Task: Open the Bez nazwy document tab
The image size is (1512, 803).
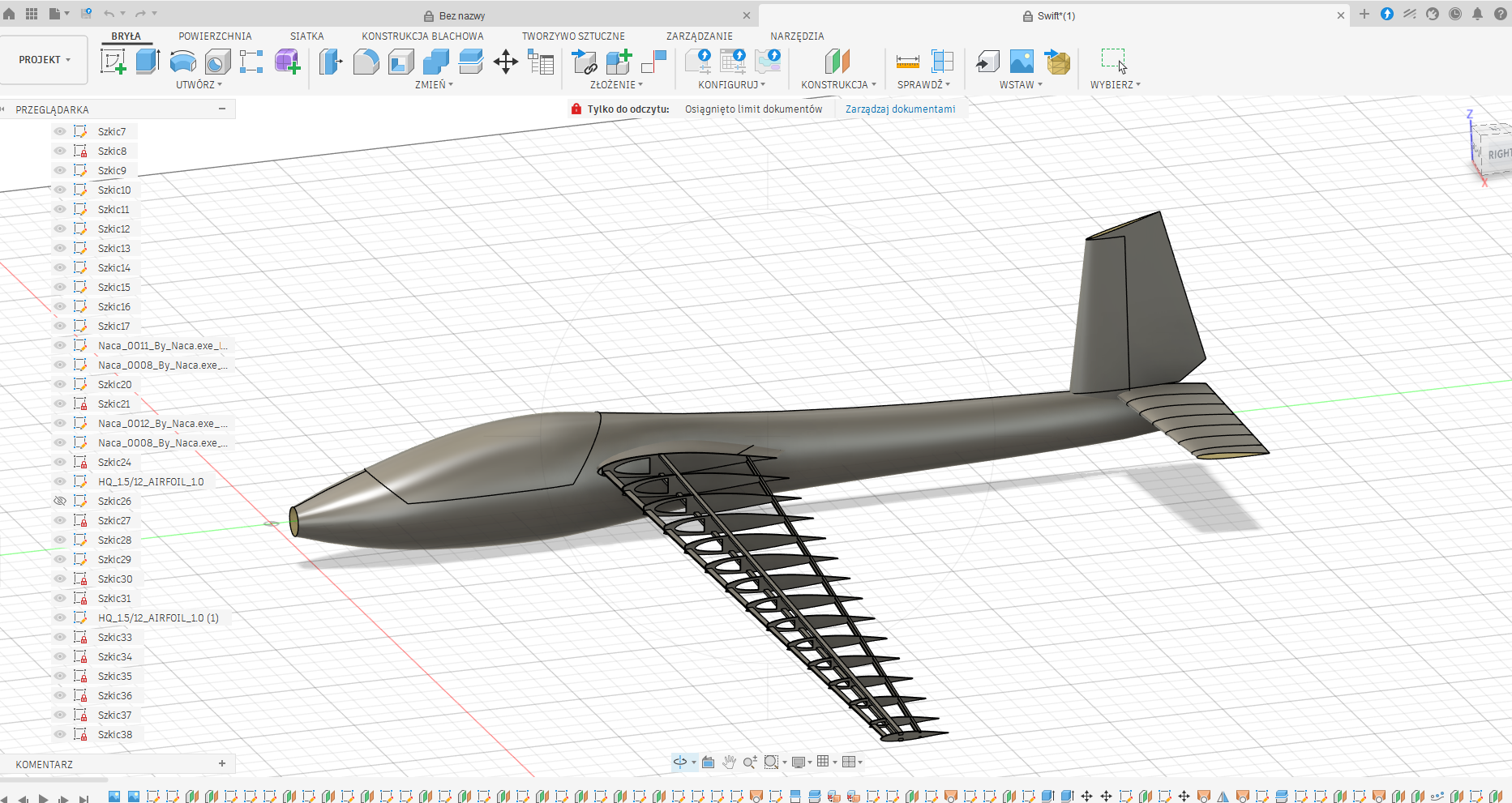Action: [x=462, y=15]
